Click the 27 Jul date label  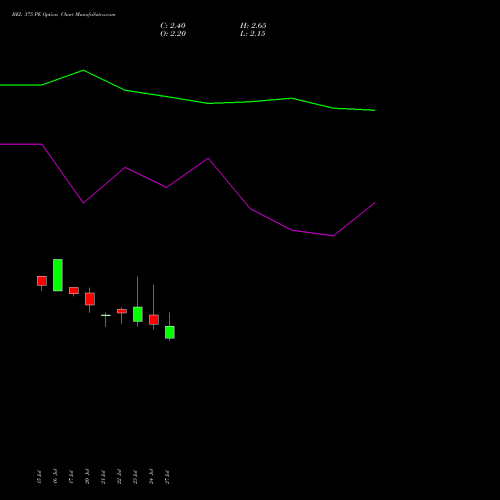pos(167,477)
